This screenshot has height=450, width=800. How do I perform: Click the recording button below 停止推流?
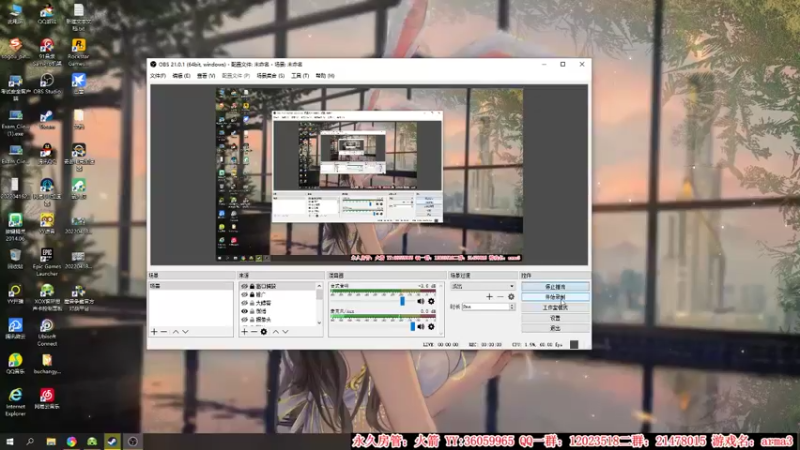(x=555, y=297)
